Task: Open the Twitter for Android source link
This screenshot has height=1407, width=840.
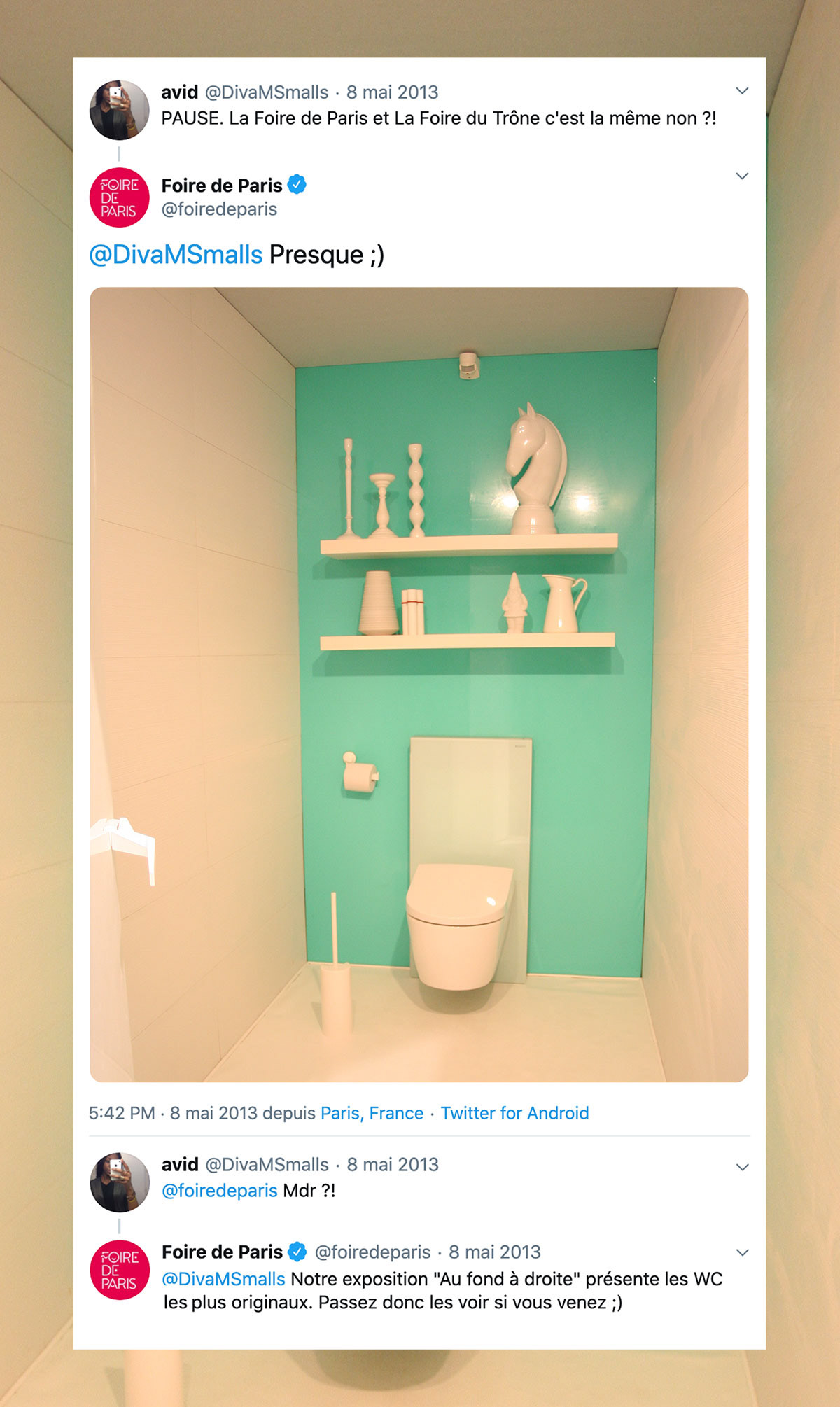Action: pos(514,1113)
